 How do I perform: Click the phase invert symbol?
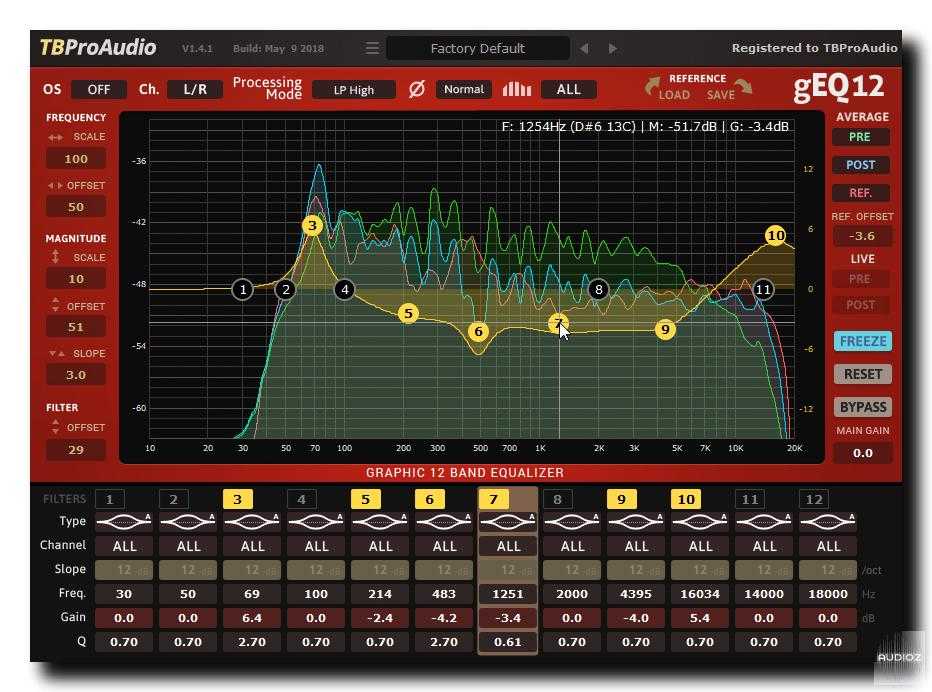coord(417,89)
